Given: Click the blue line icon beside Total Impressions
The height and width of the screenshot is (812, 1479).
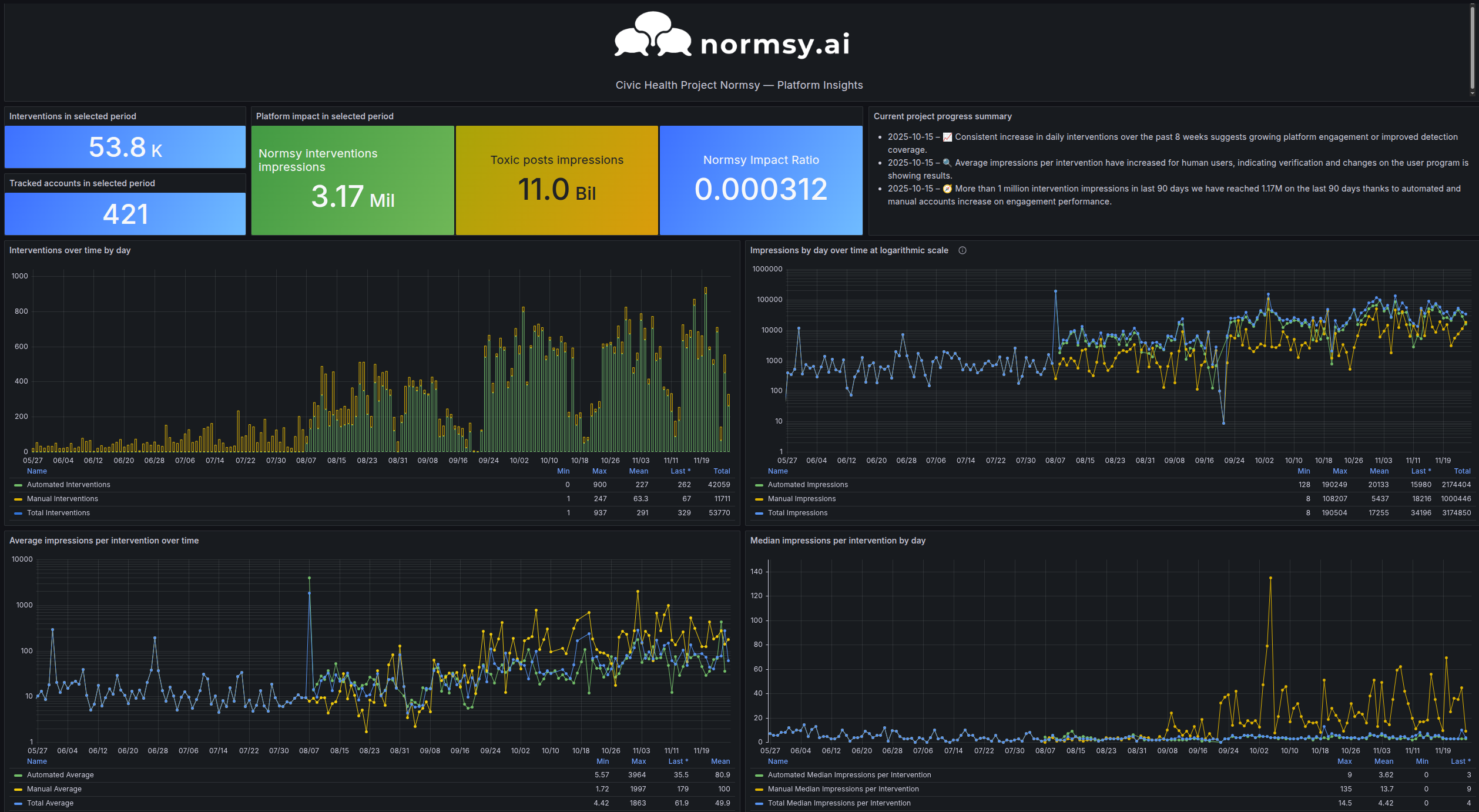Looking at the screenshot, I should (x=759, y=512).
